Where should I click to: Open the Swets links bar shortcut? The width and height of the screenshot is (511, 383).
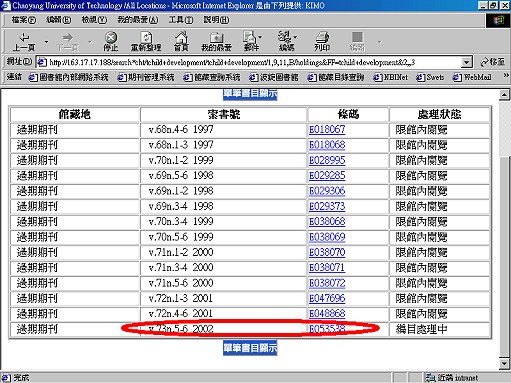click(x=430, y=77)
